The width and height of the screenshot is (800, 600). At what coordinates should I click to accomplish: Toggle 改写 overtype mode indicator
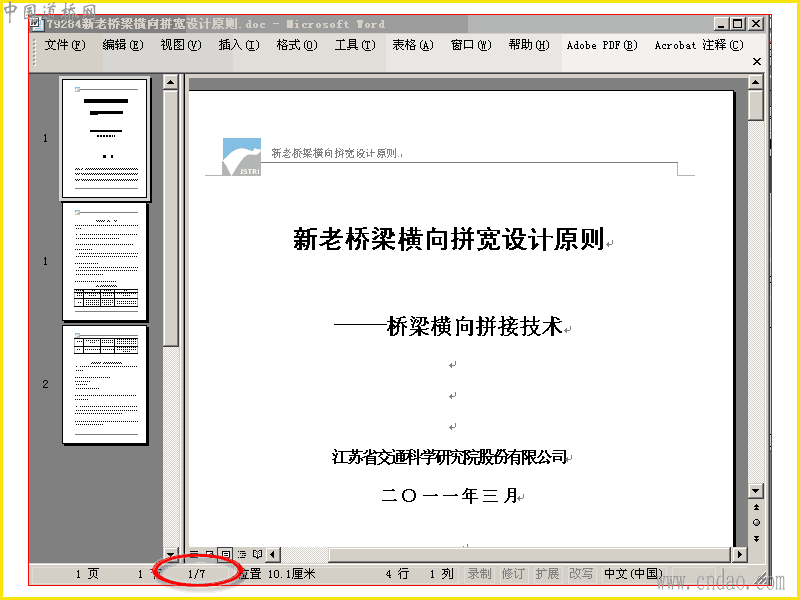581,574
